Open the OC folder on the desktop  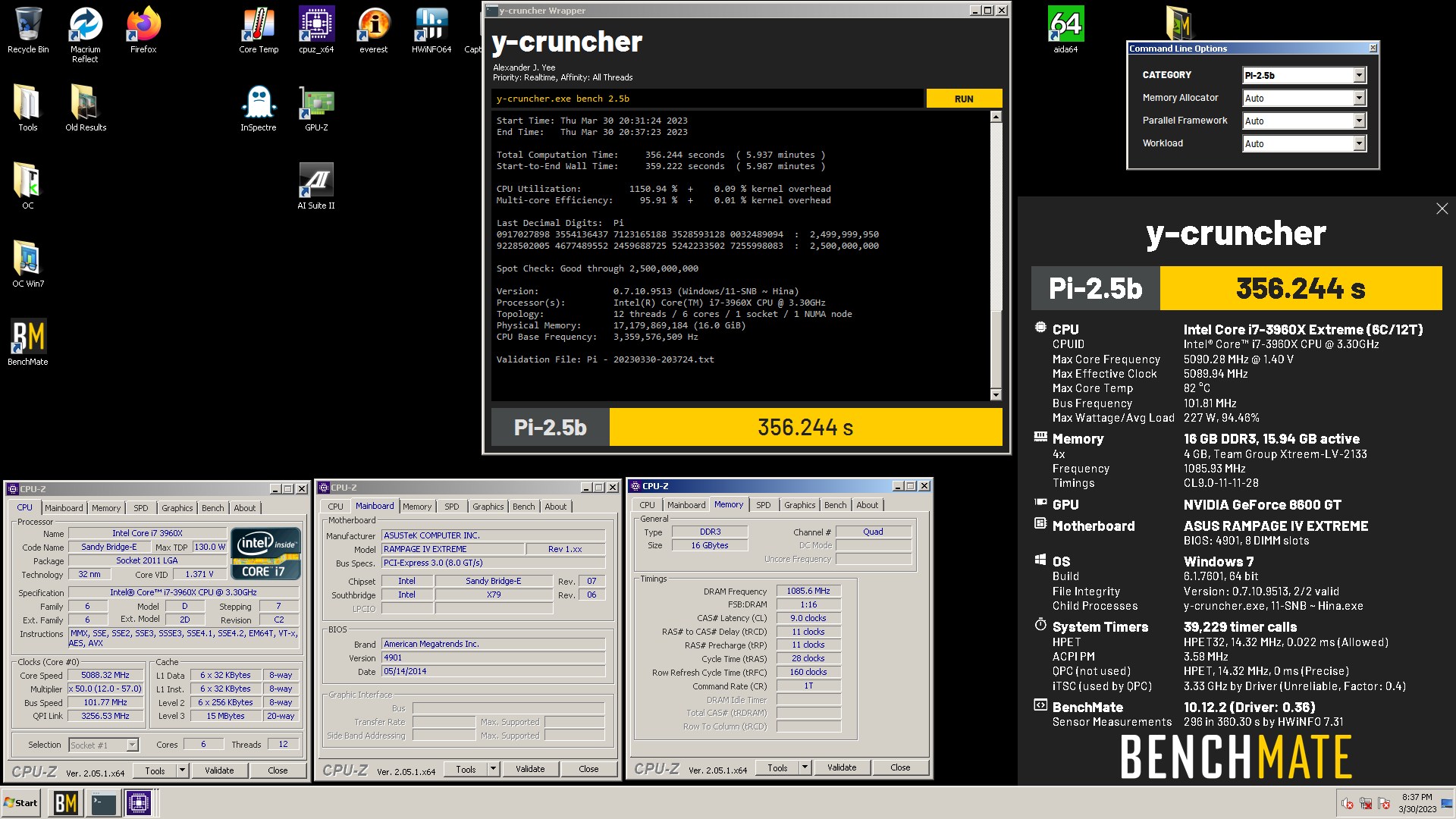[x=28, y=186]
